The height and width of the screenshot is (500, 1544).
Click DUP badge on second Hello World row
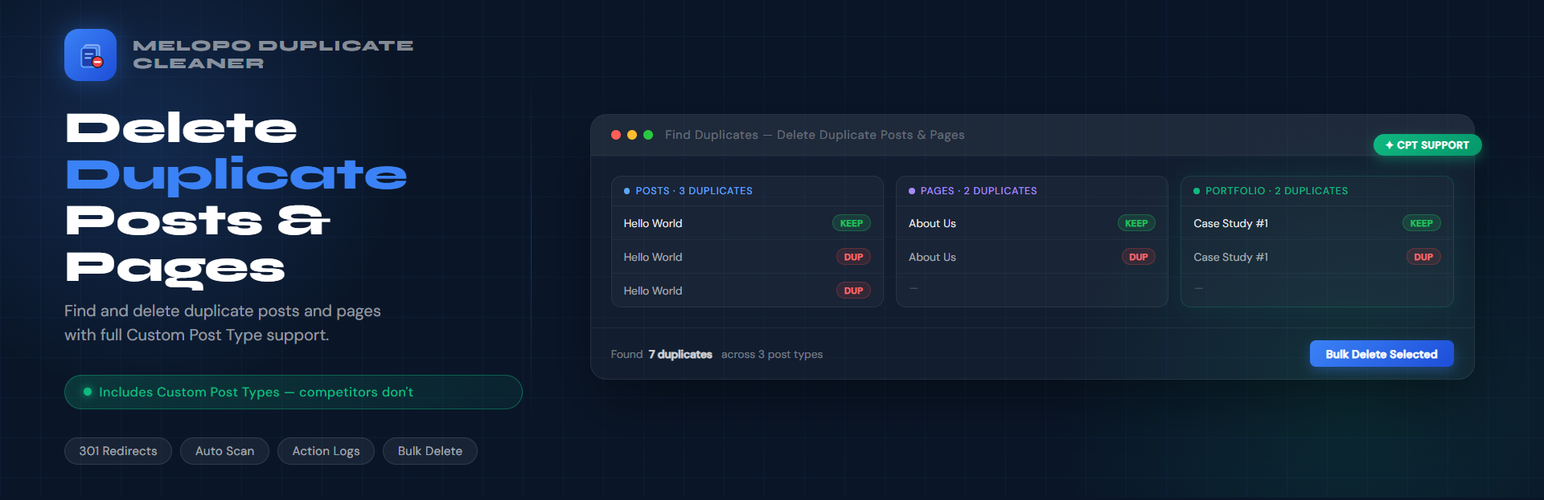point(853,257)
